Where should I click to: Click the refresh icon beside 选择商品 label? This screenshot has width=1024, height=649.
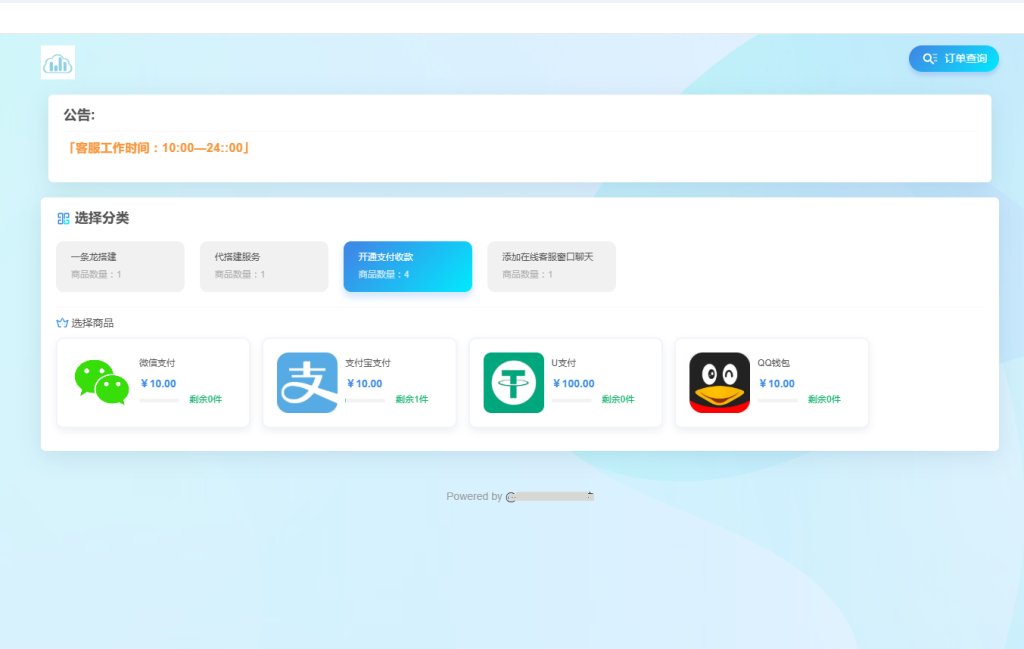(60, 322)
